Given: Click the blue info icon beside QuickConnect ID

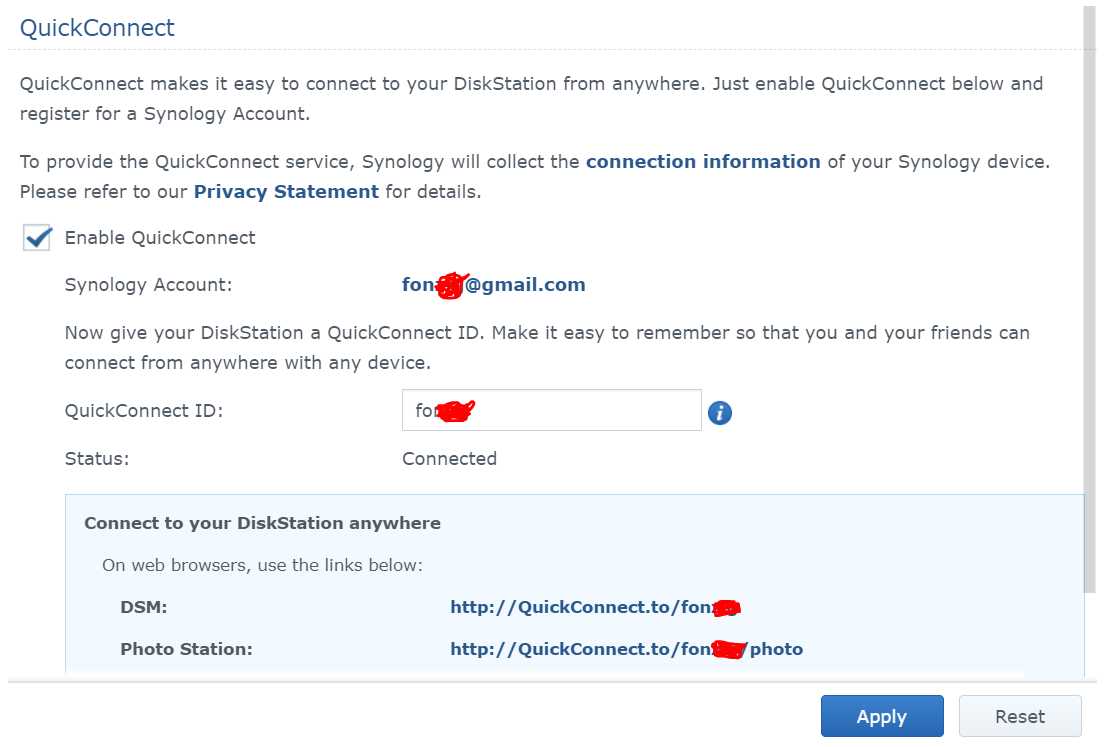Looking at the screenshot, I should pyautogui.click(x=719, y=412).
